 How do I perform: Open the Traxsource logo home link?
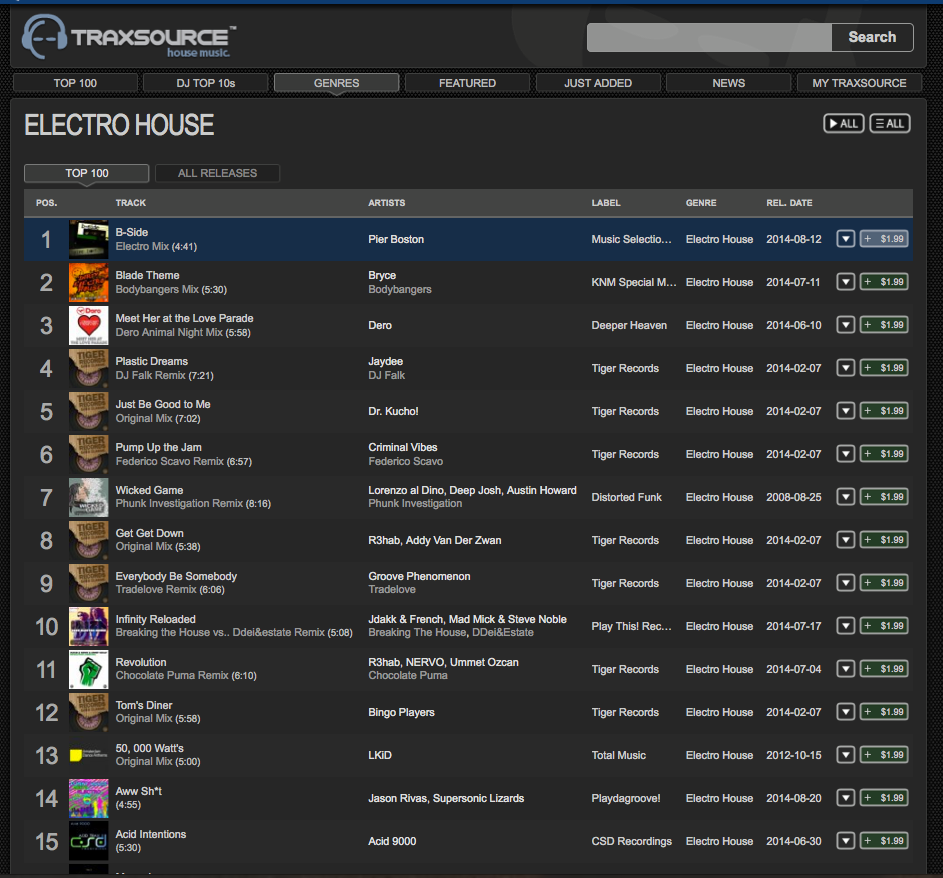(129, 37)
